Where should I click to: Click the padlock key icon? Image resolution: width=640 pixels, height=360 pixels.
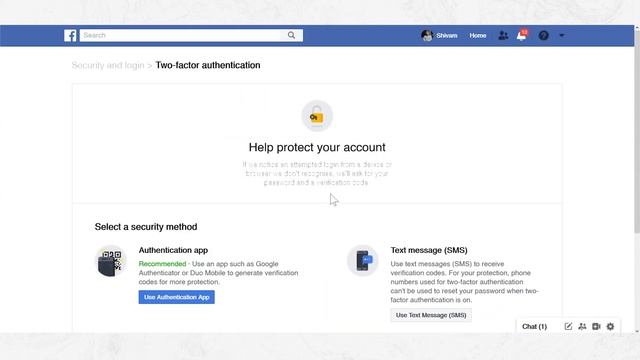point(317,116)
